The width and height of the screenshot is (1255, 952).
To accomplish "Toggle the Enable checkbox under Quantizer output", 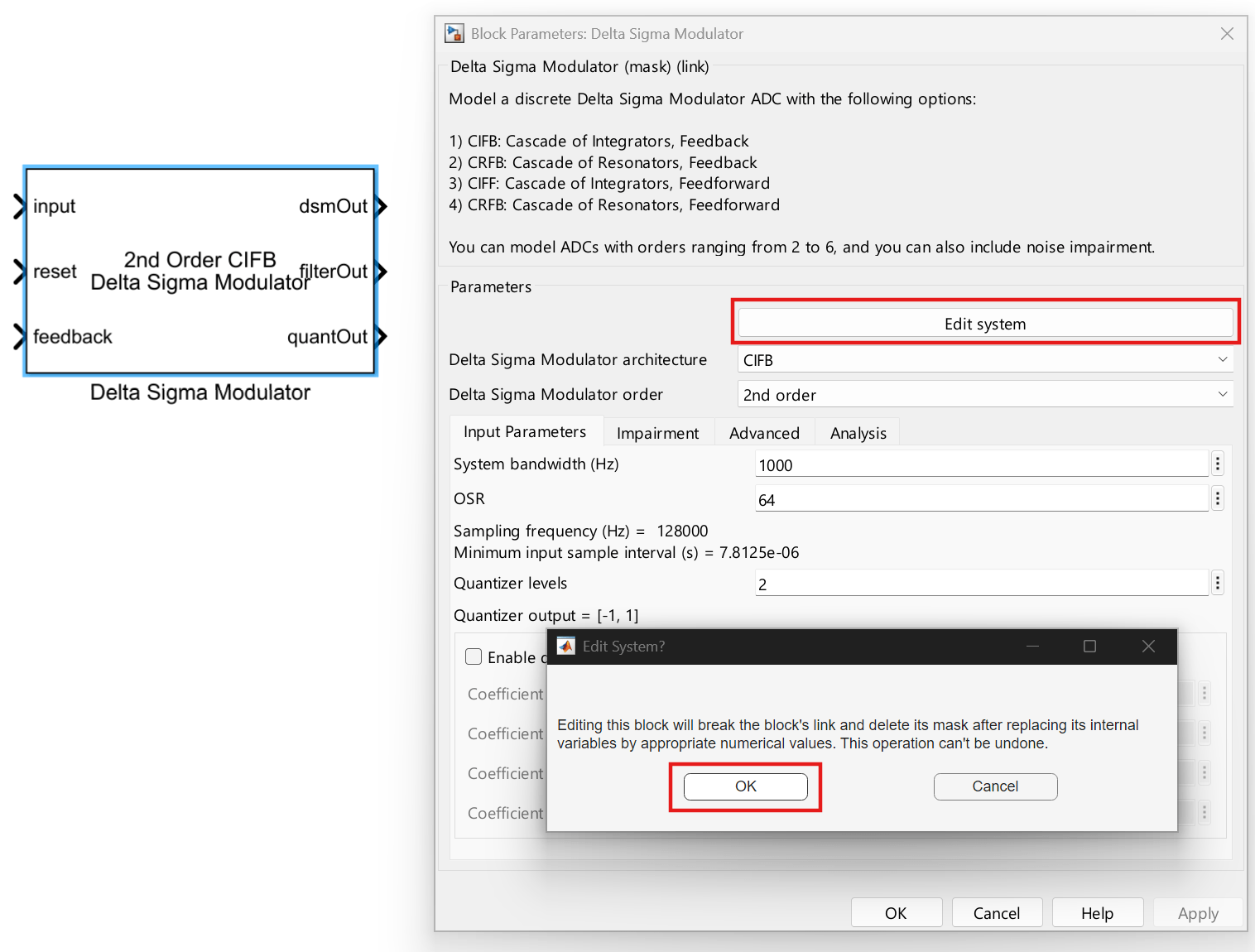I will 474,657.
